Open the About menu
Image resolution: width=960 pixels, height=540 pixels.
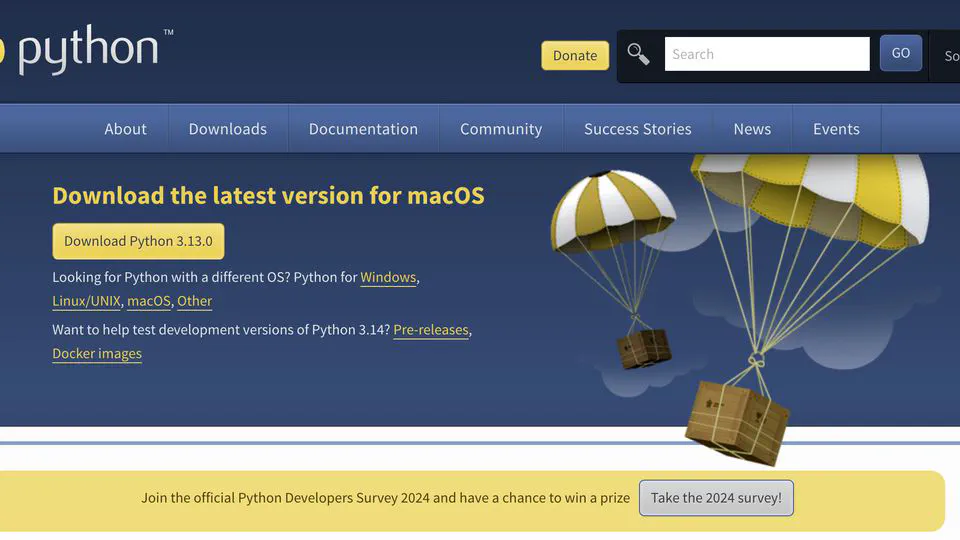[x=126, y=129]
